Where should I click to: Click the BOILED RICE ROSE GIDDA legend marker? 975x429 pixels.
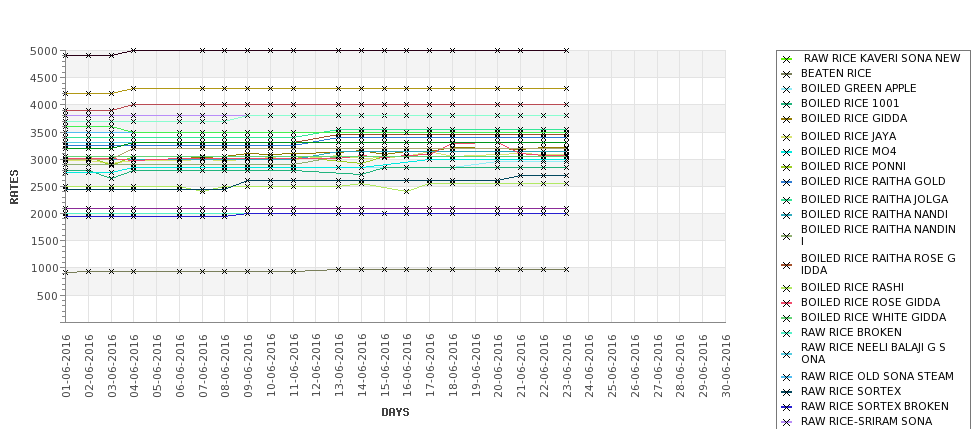[787, 303]
